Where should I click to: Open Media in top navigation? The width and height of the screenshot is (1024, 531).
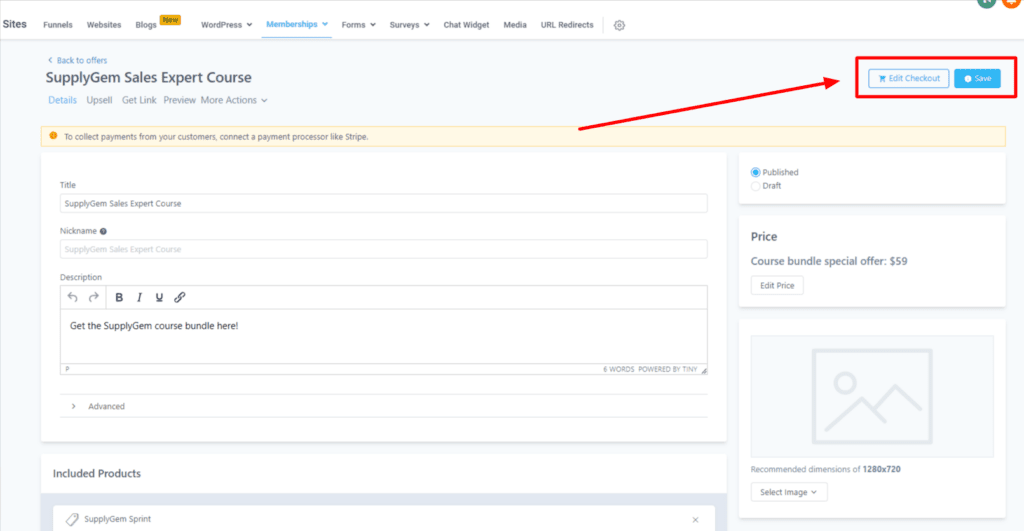[515, 25]
